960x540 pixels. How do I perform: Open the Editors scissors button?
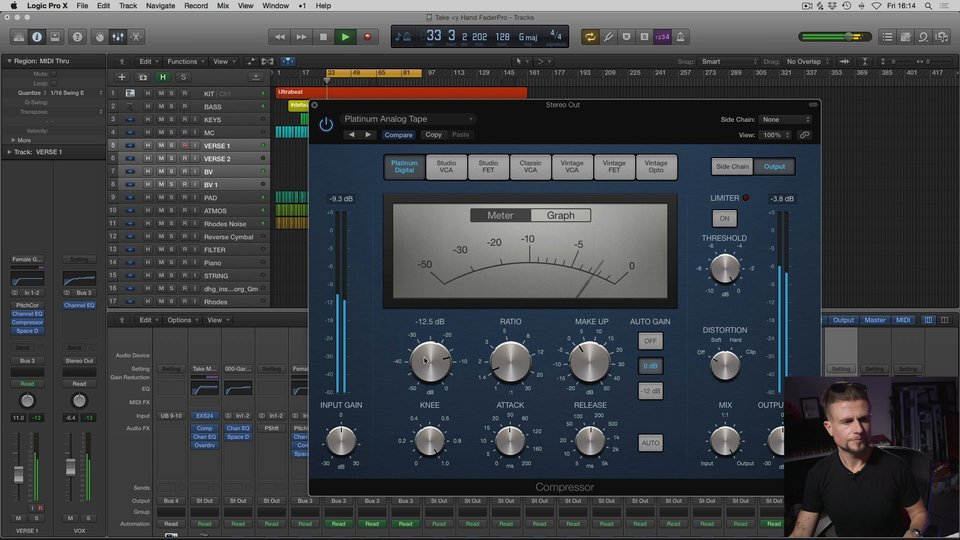[136, 37]
